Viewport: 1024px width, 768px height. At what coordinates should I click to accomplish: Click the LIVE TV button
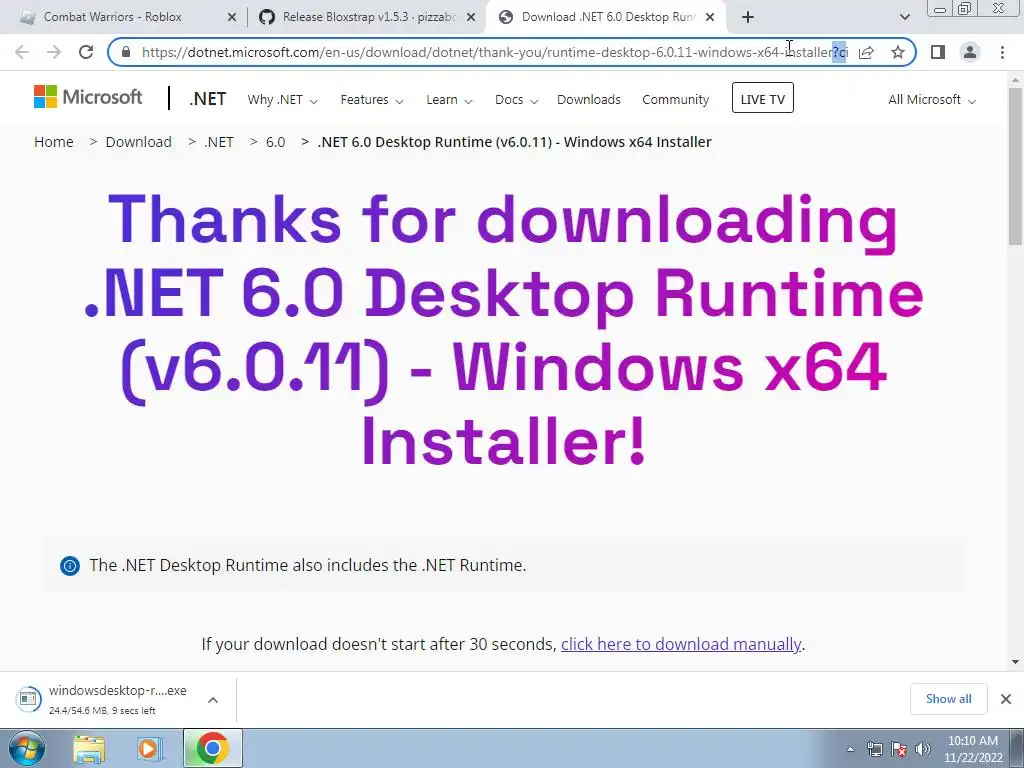(763, 98)
